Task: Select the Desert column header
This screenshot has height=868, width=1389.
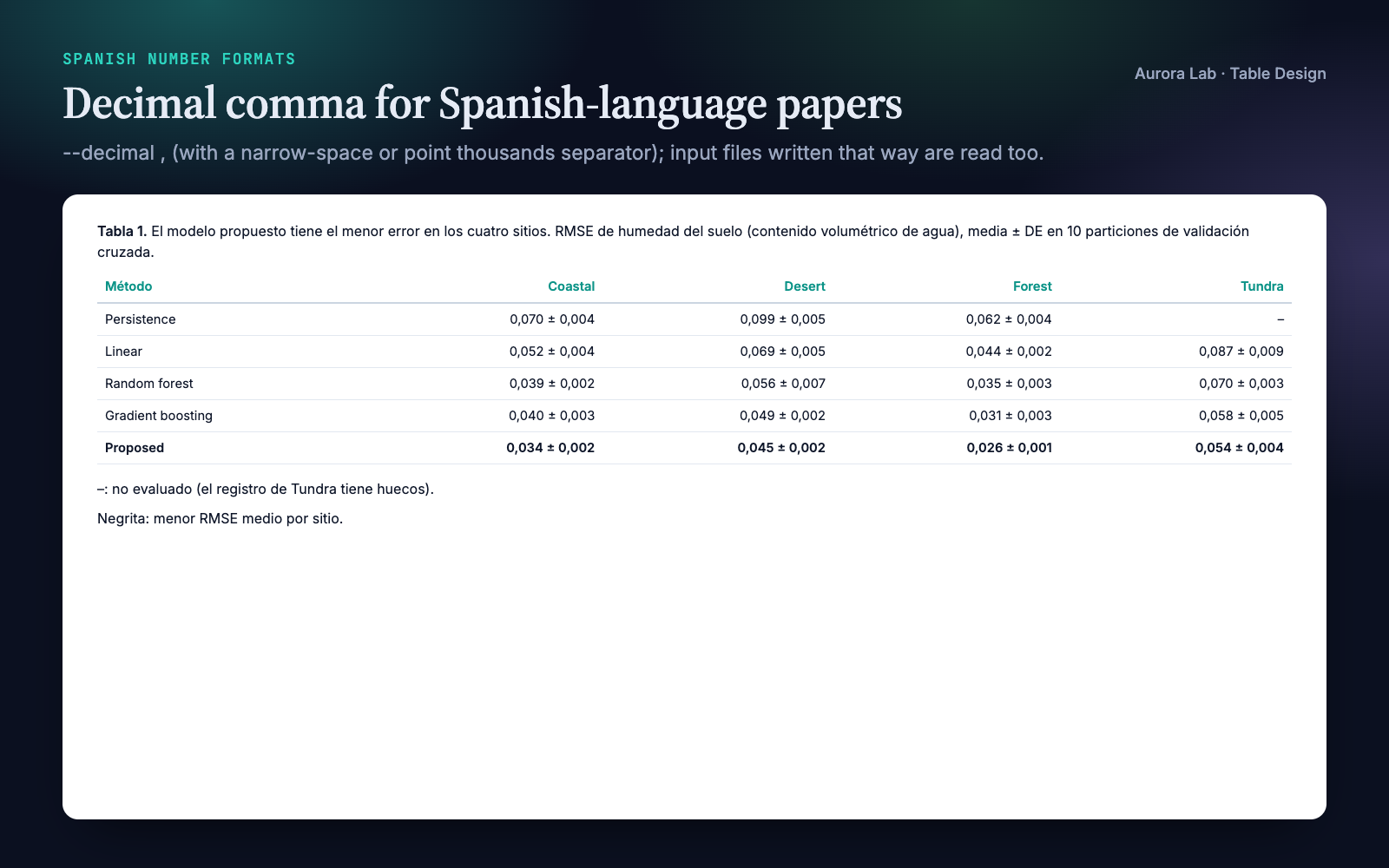Action: (805, 286)
